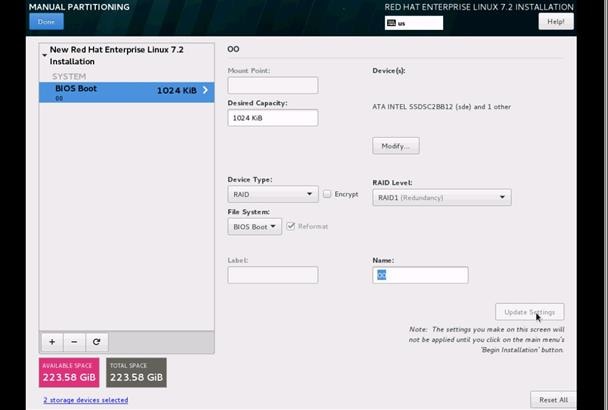The height and width of the screenshot is (410, 608).
Task: Collapse the New Red Hat Enterprise Linux 7.2 Installation tree
Action: pyautogui.click(x=44, y=55)
